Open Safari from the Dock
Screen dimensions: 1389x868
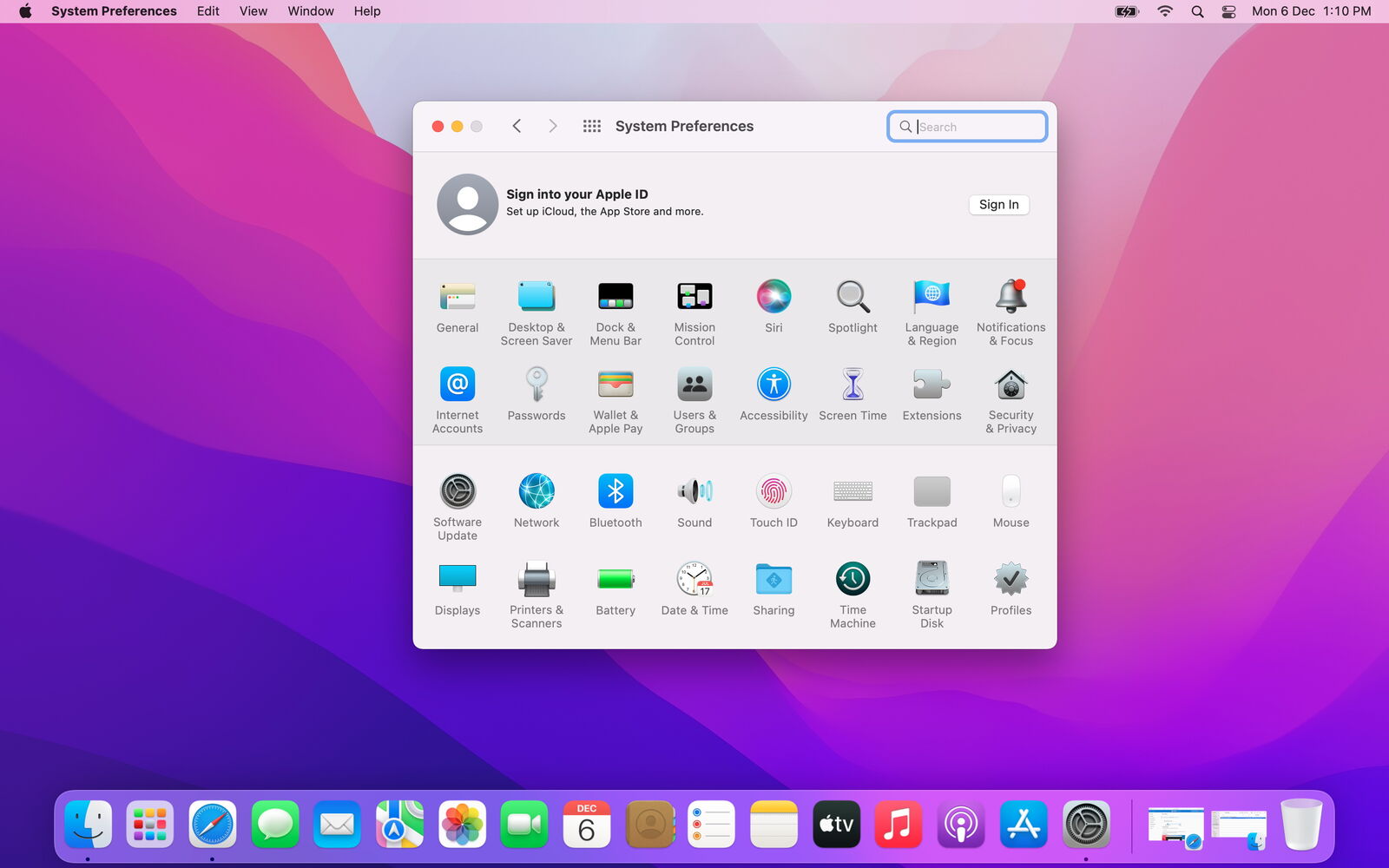[x=213, y=824]
